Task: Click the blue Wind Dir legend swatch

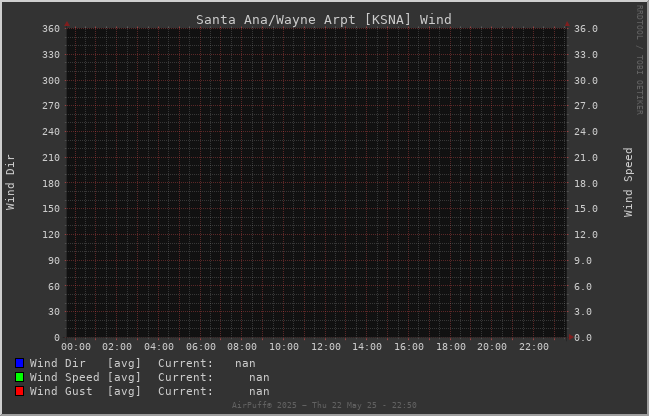Action: (x=19, y=363)
